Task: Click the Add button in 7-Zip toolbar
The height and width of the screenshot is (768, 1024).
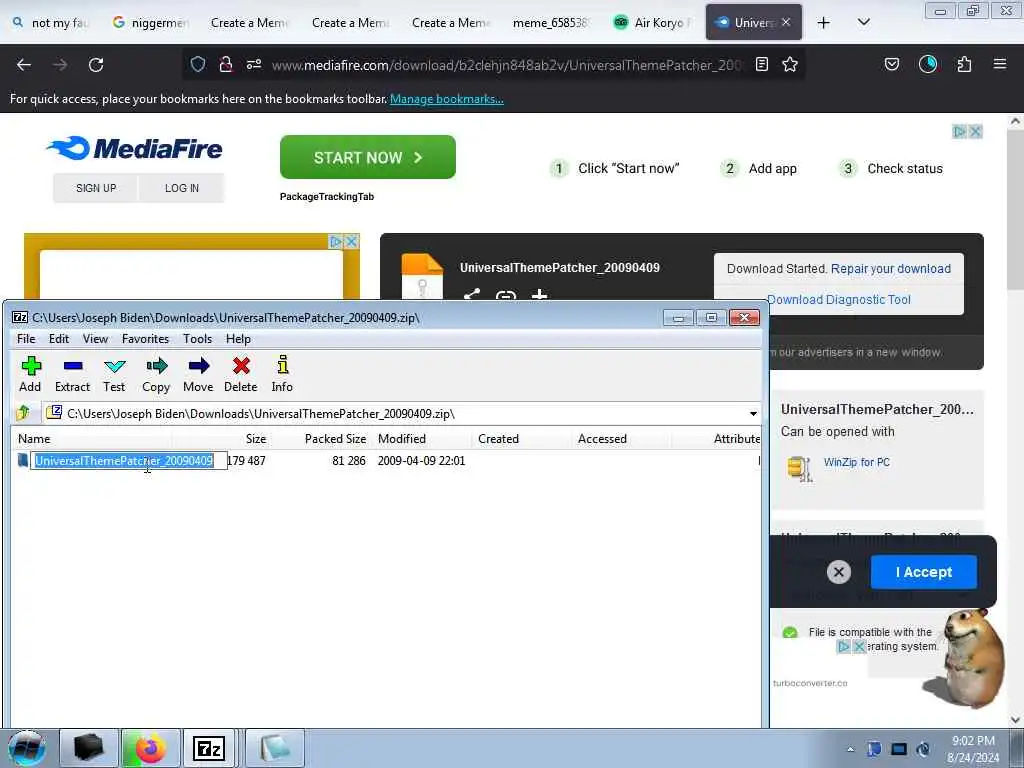Action: tap(30, 374)
